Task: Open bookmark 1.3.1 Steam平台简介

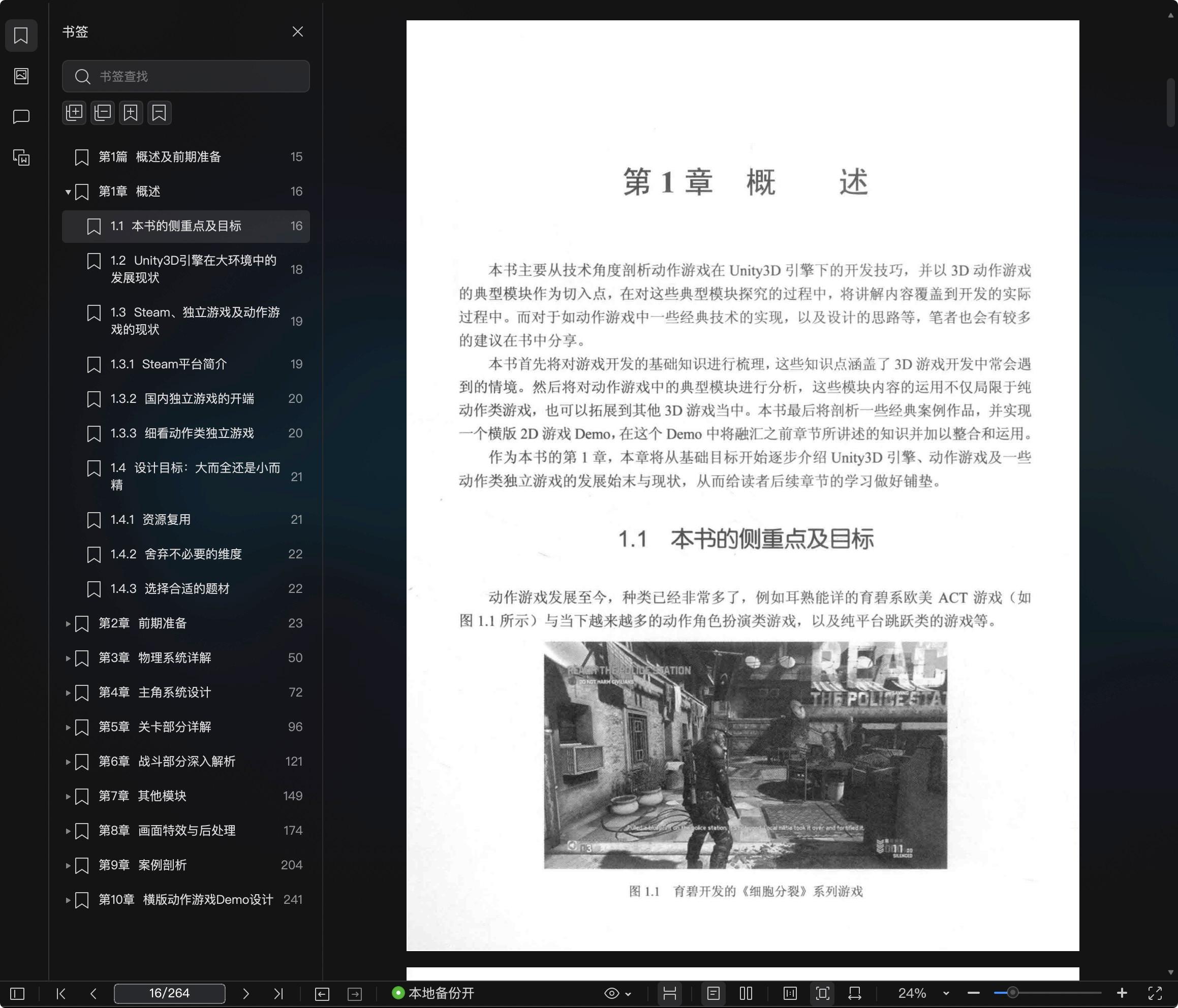Action: click(186, 364)
